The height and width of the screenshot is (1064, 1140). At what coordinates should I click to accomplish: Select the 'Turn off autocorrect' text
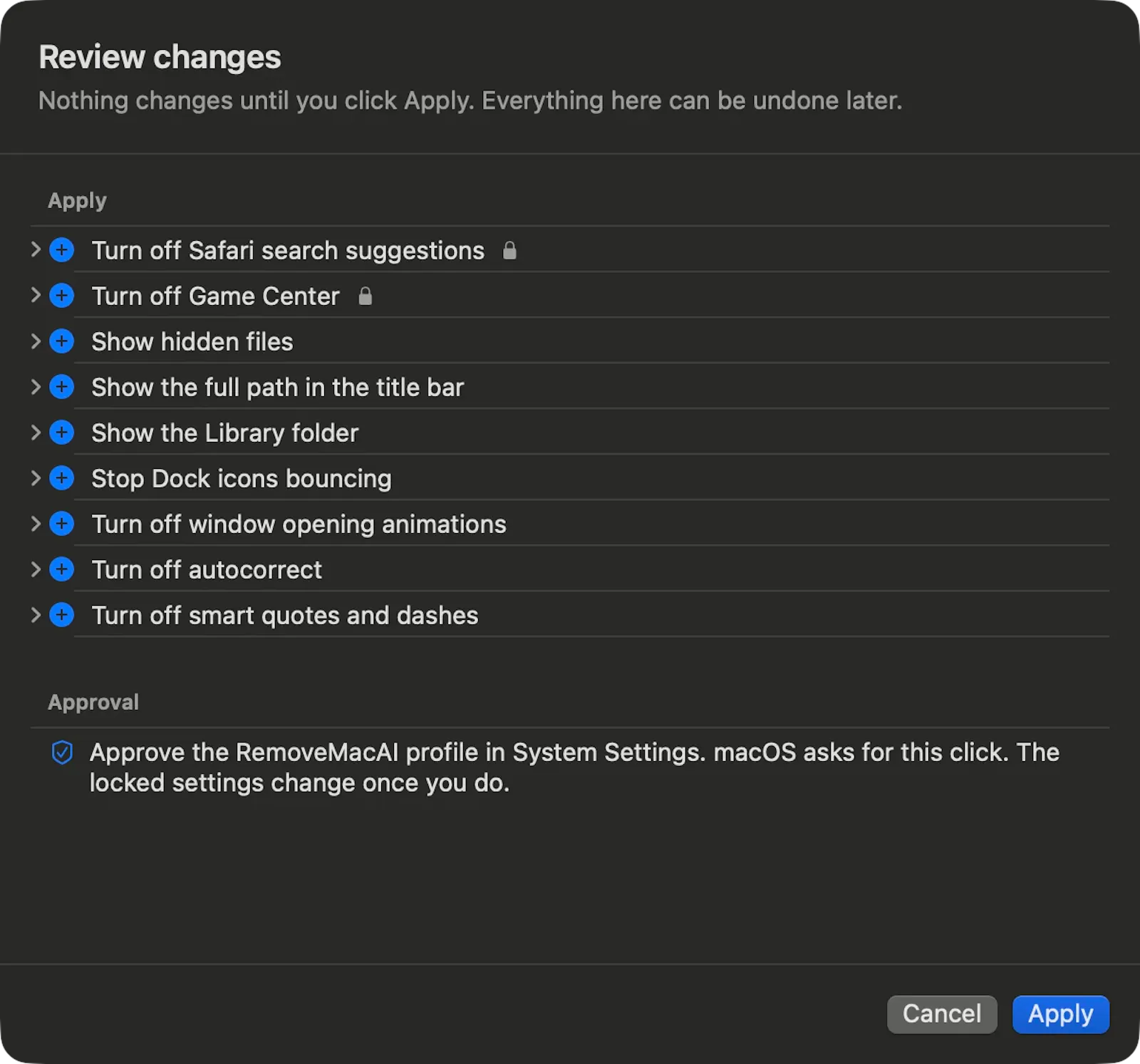click(x=207, y=570)
